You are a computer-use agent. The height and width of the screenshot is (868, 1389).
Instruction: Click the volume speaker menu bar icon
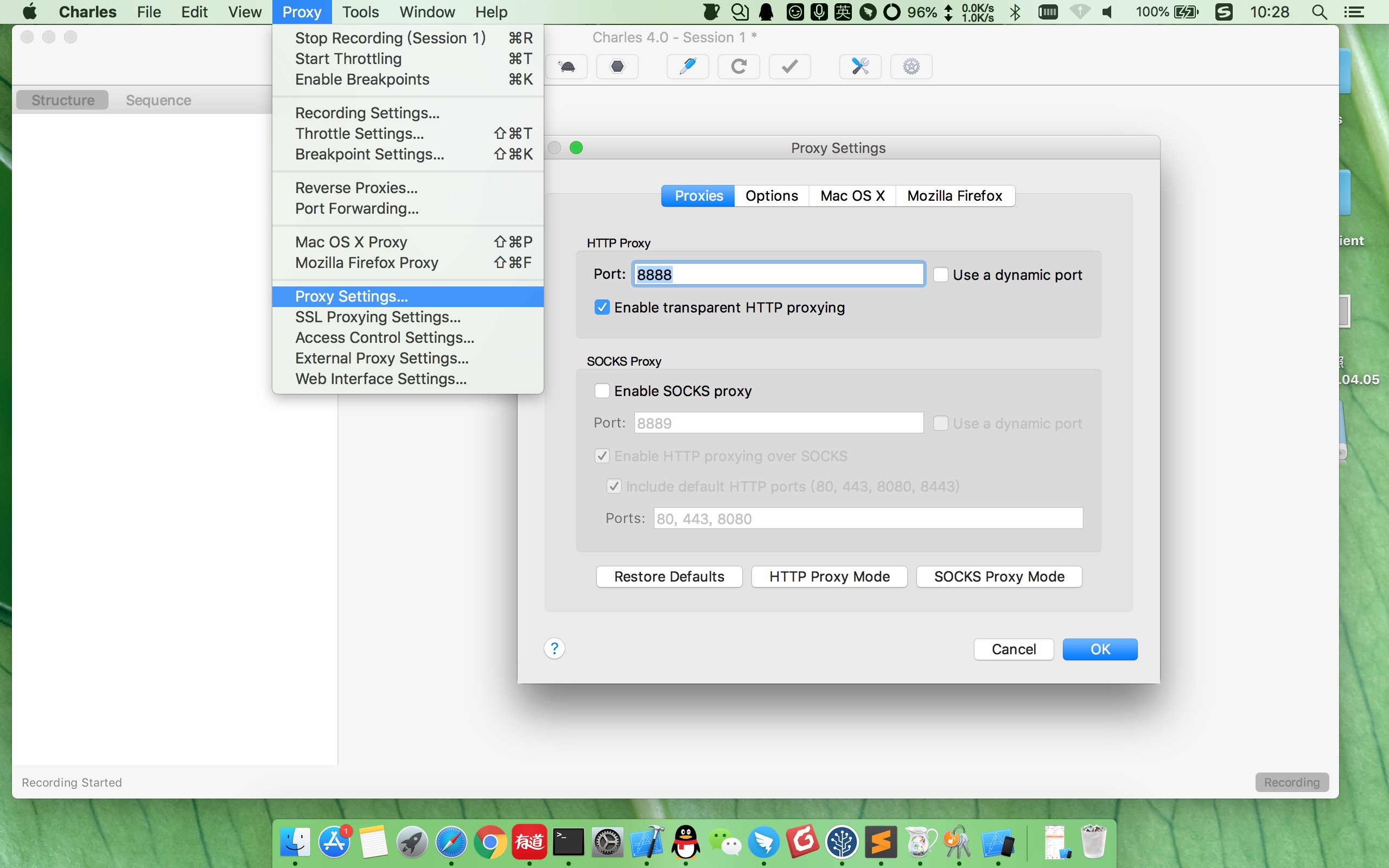coord(1108,12)
